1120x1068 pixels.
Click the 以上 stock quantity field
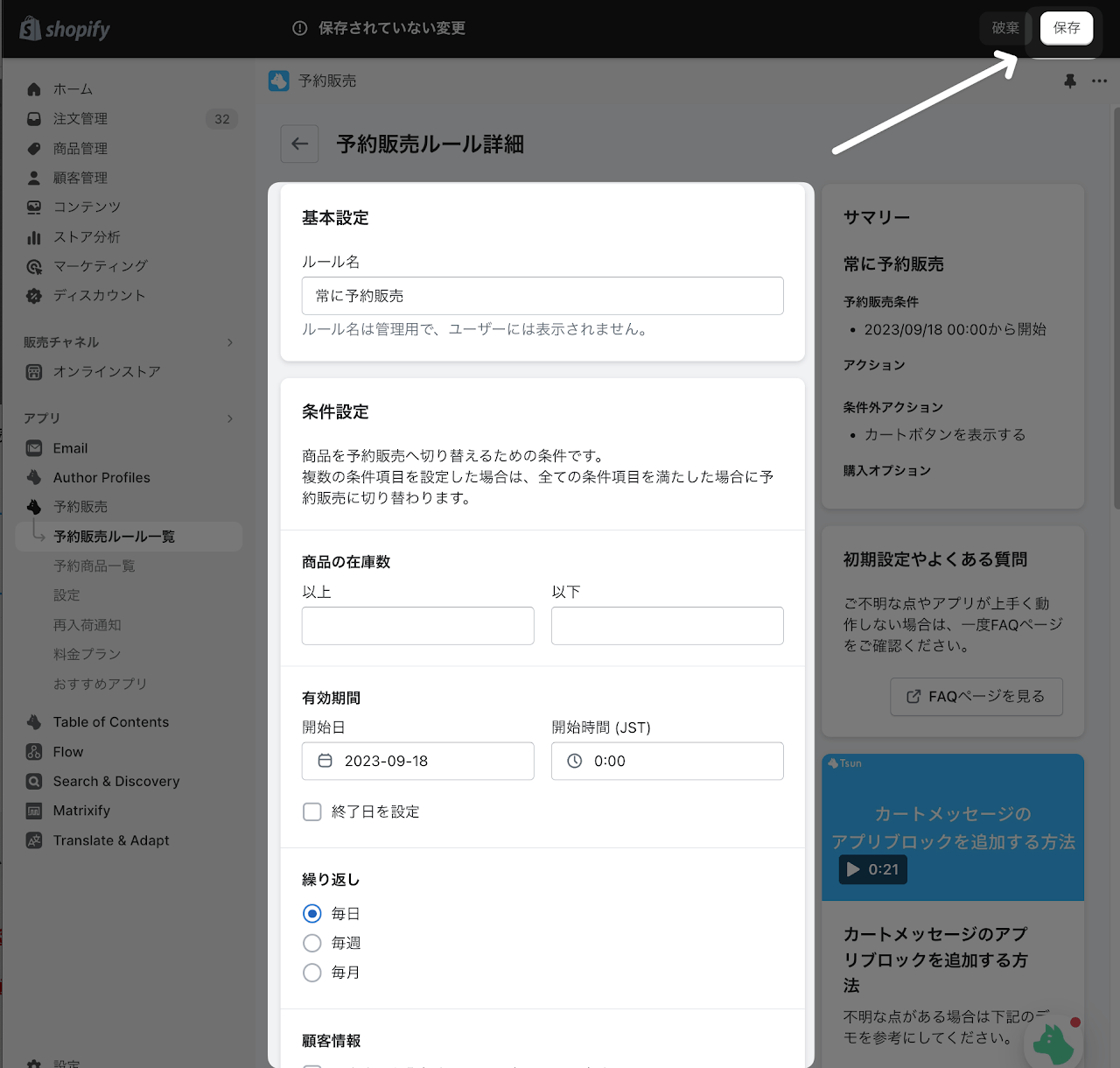click(x=418, y=626)
